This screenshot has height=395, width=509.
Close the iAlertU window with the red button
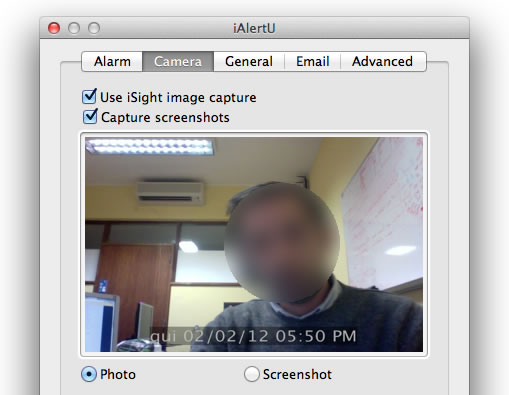tap(54, 28)
